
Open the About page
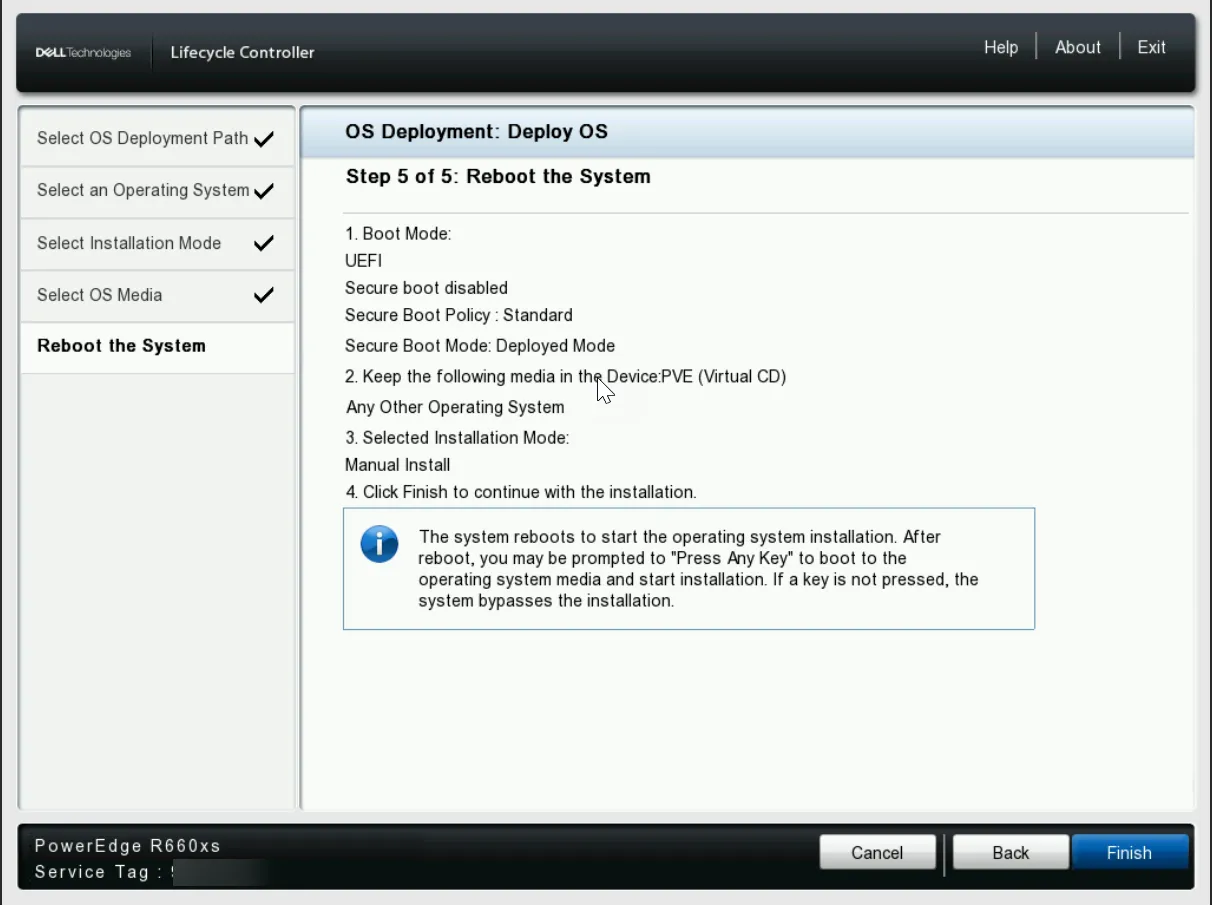1077,47
